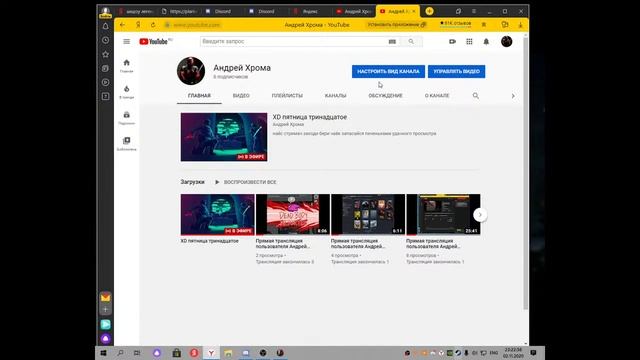Switch to the Яндекс browser tab
Screen dimensions: 640x360
click(309, 11)
